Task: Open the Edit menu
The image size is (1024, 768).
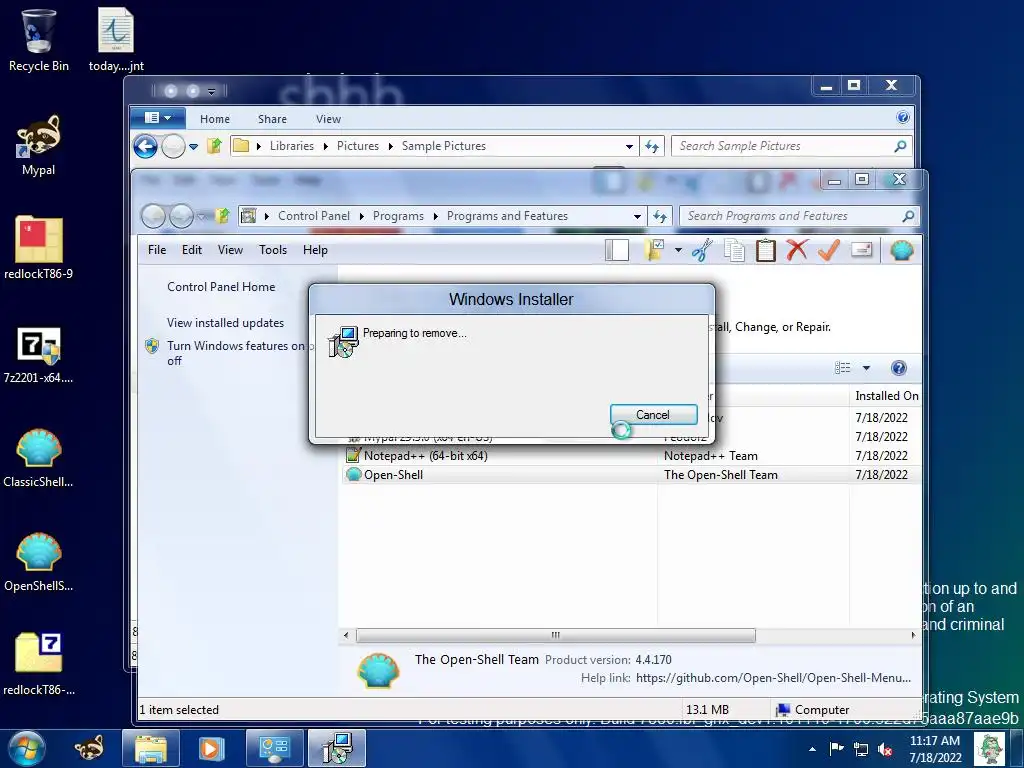Action: tap(191, 250)
